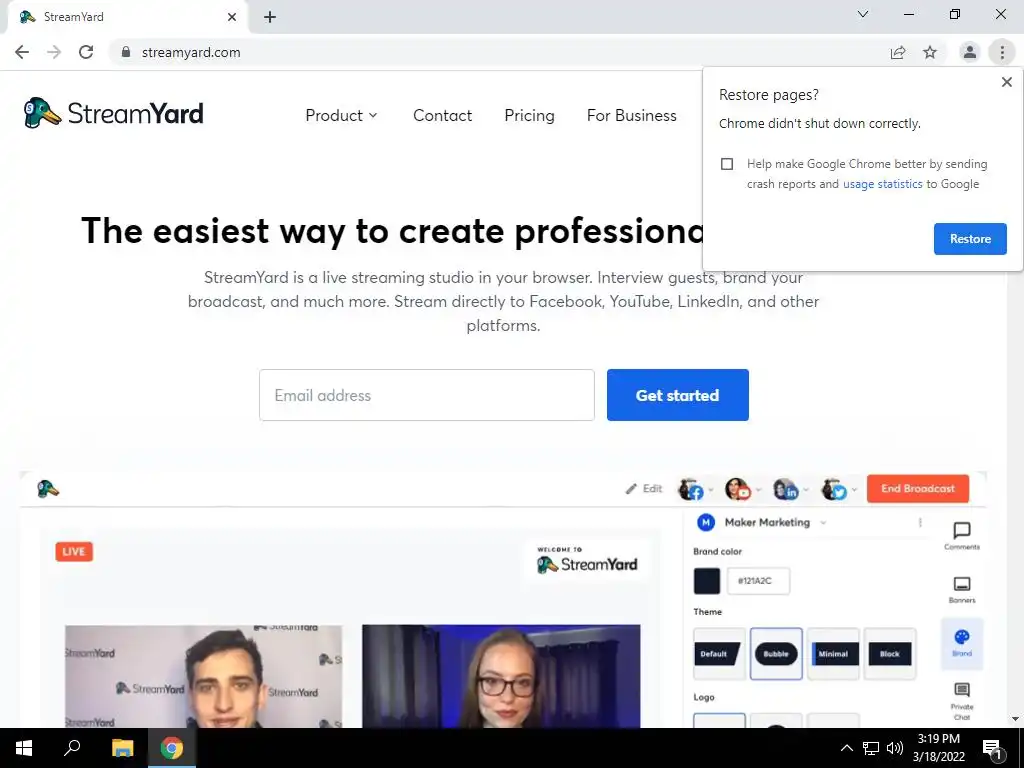Open the volume tray icon
This screenshot has height=768, width=1024.
[895, 748]
